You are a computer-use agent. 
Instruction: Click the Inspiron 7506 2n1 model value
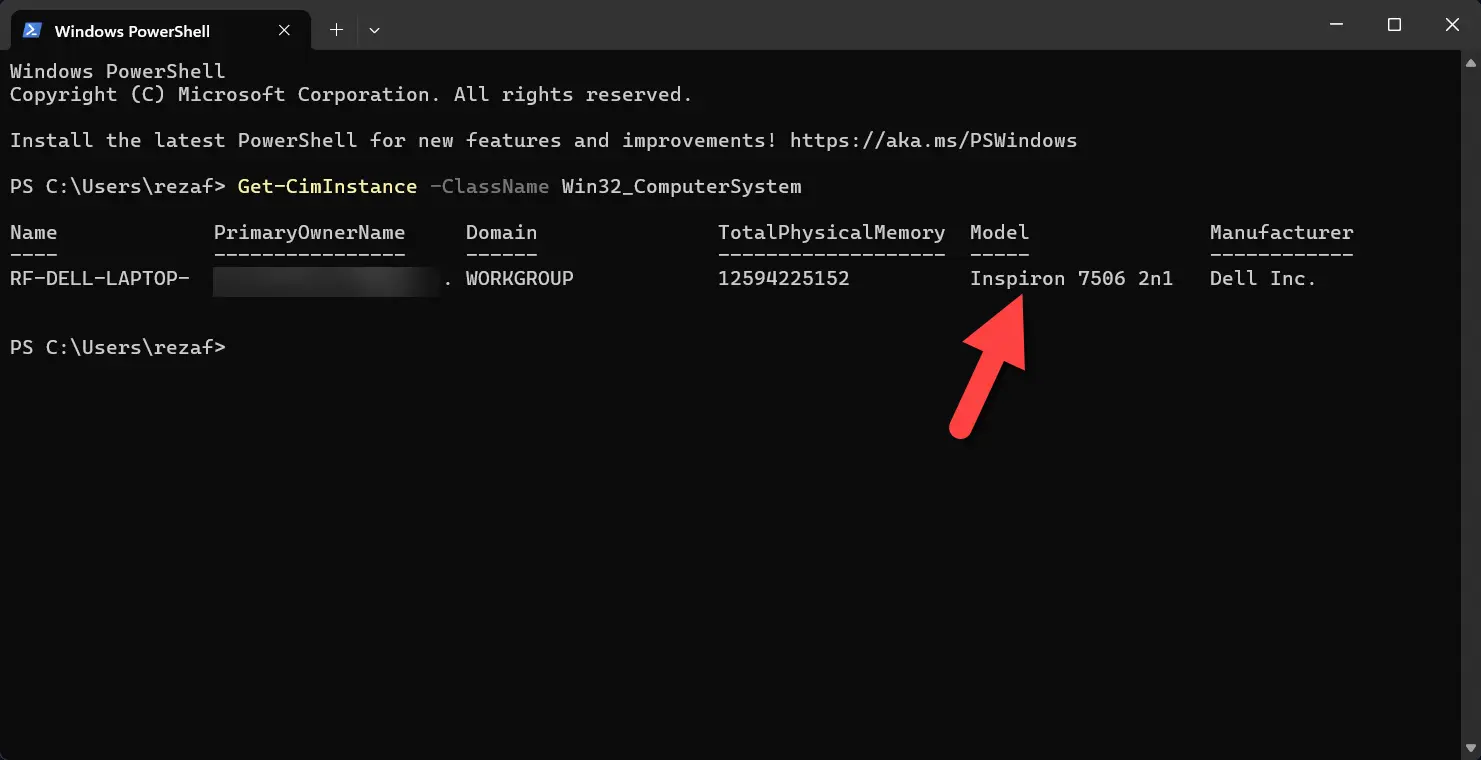pos(1071,278)
